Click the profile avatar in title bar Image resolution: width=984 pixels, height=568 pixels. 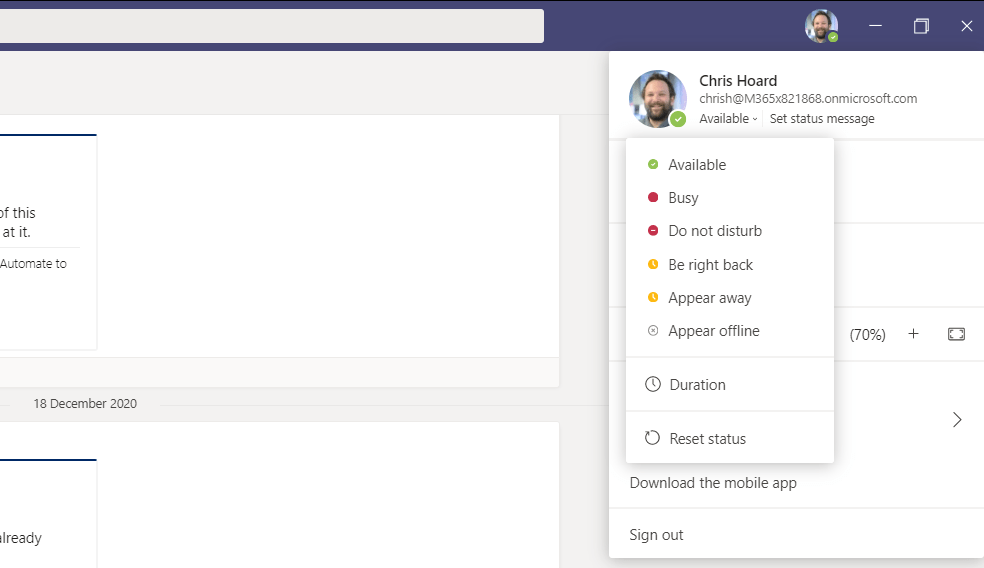(821, 26)
